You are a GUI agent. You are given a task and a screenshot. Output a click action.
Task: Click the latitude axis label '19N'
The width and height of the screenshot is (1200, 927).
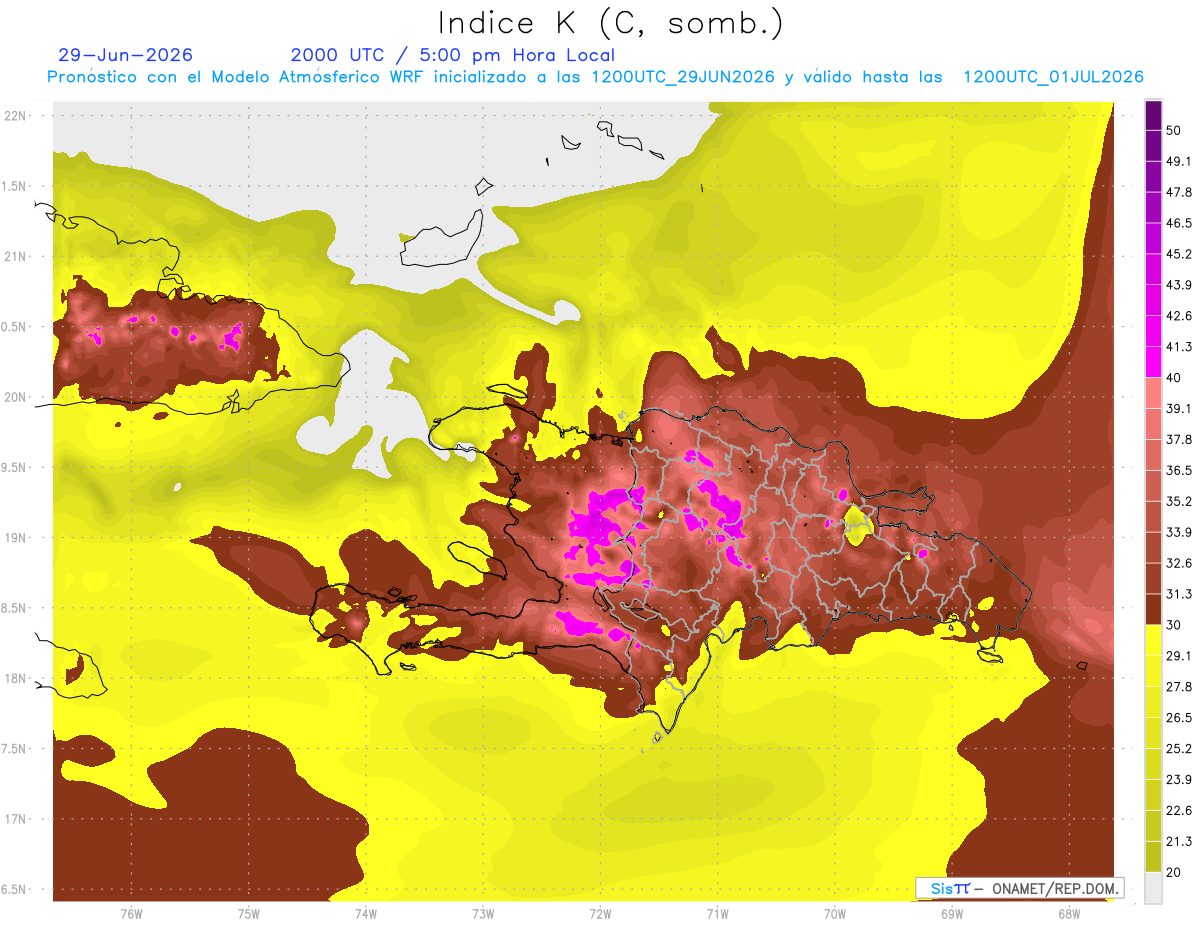coord(14,538)
